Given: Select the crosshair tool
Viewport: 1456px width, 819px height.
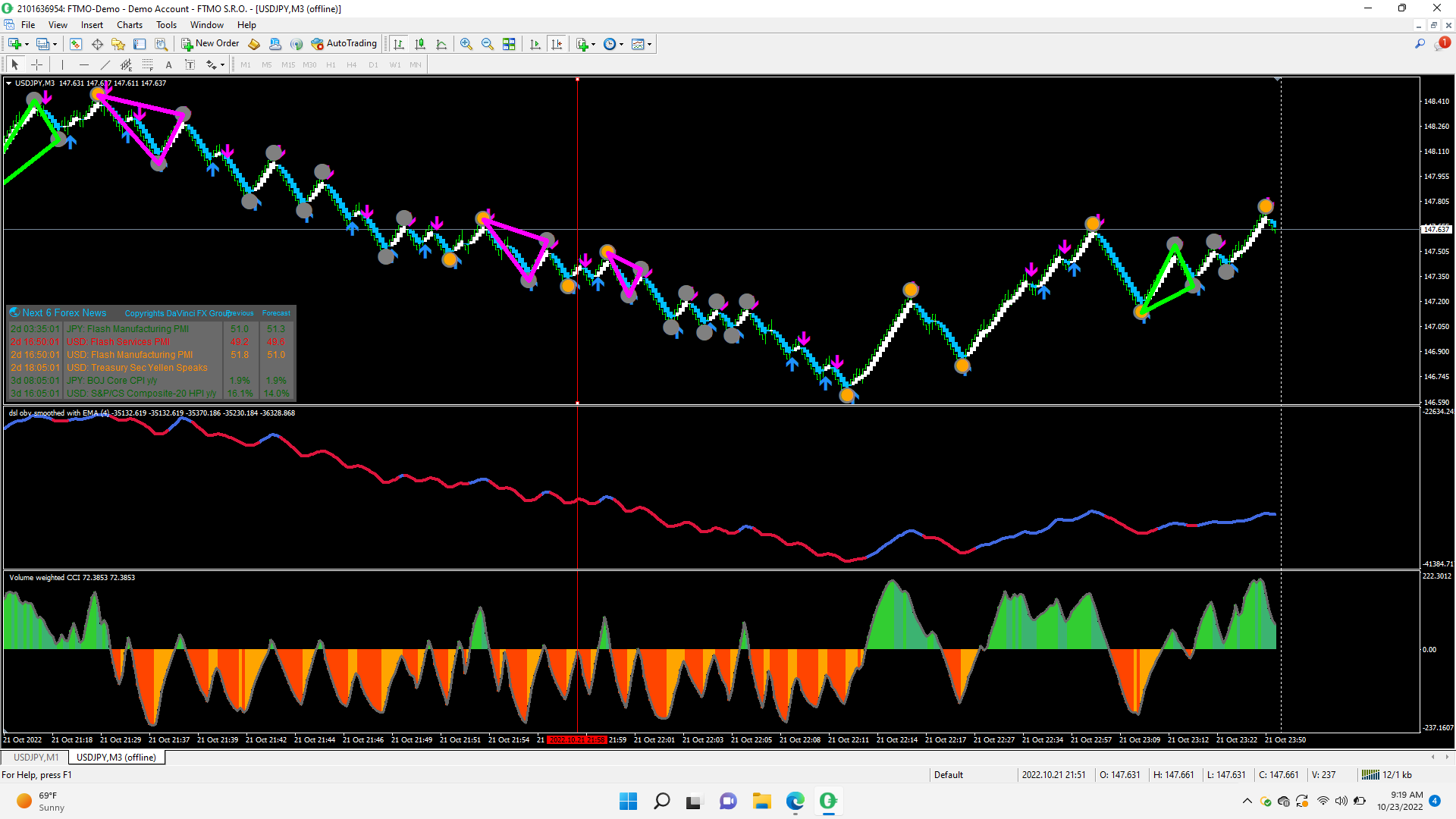Looking at the screenshot, I should coord(36,65).
